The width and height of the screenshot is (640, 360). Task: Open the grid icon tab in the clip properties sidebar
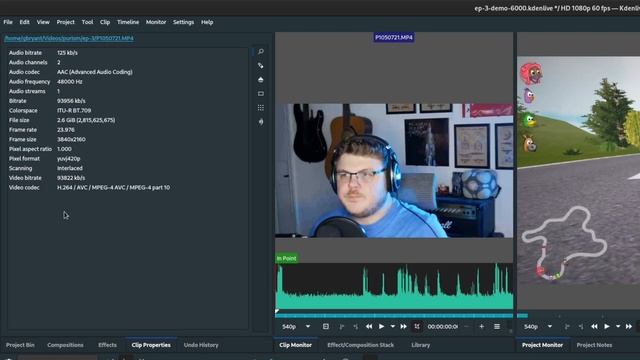[x=260, y=108]
